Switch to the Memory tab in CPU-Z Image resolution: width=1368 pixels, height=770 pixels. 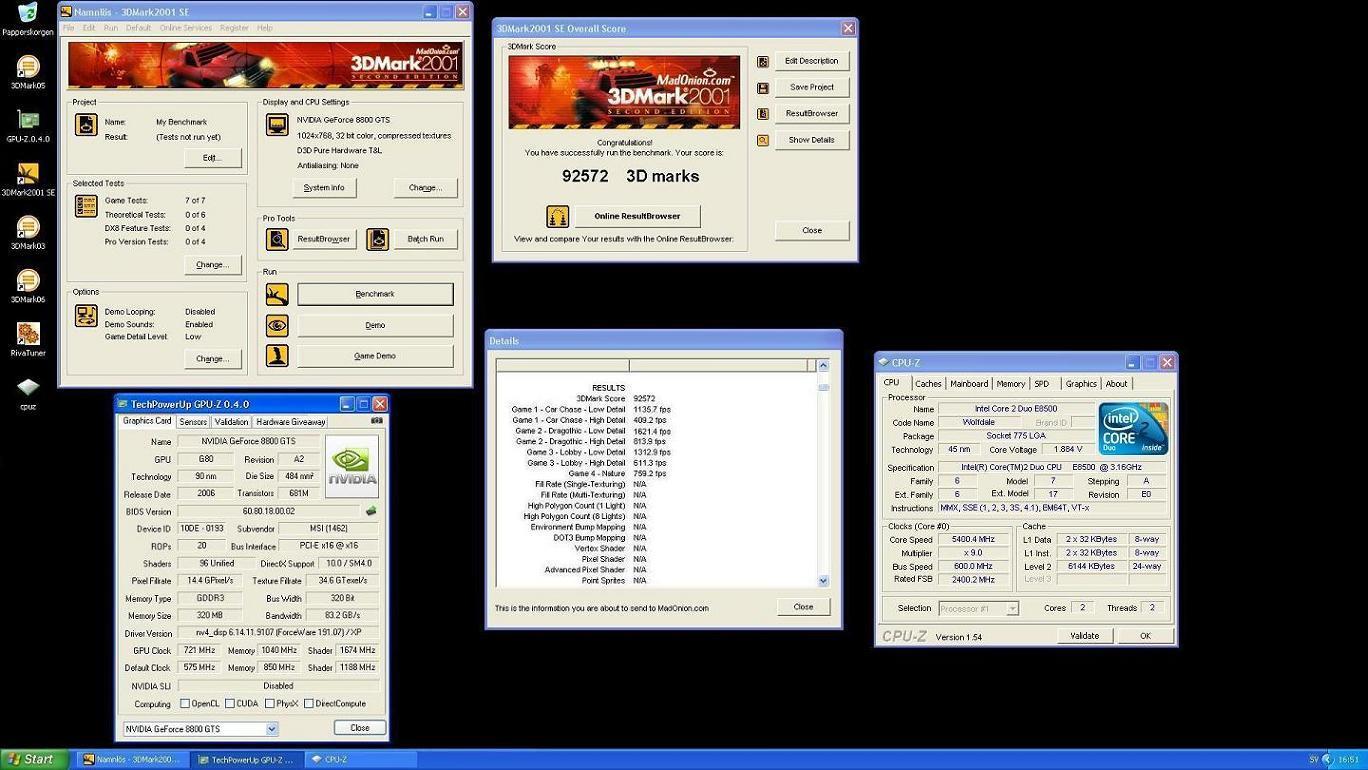click(1010, 384)
